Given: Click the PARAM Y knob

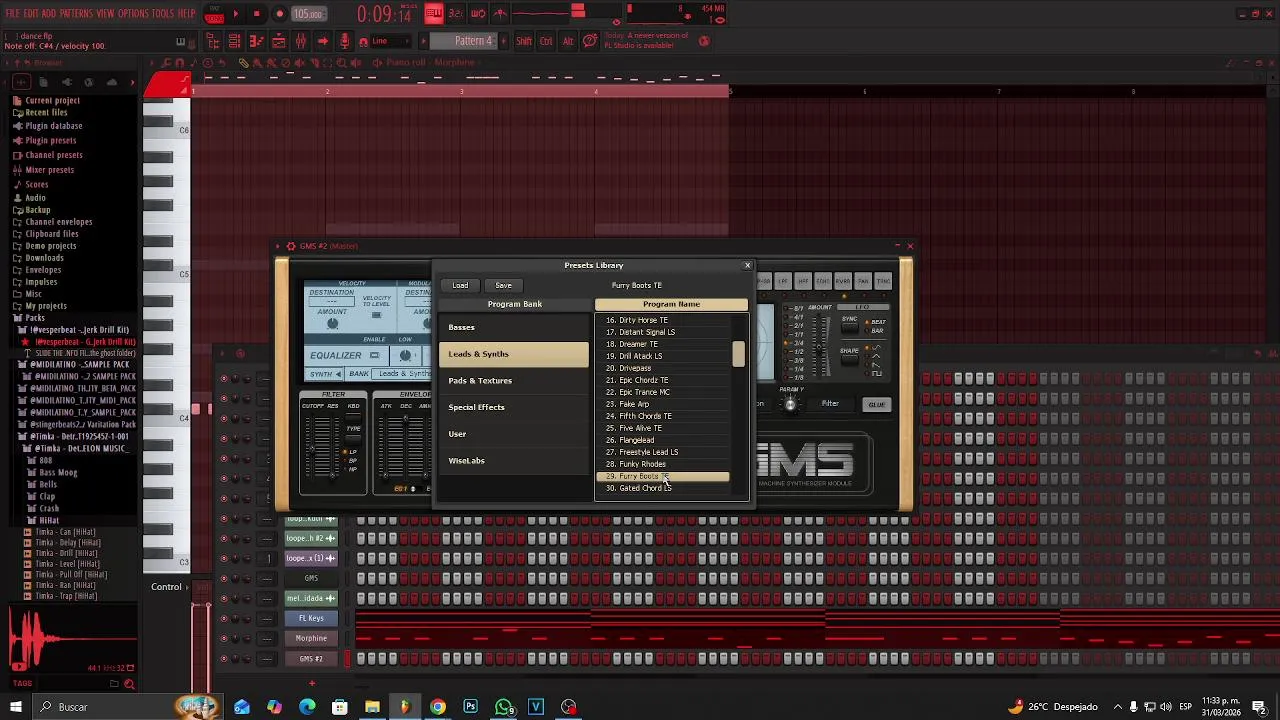Looking at the screenshot, I should (790, 404).
